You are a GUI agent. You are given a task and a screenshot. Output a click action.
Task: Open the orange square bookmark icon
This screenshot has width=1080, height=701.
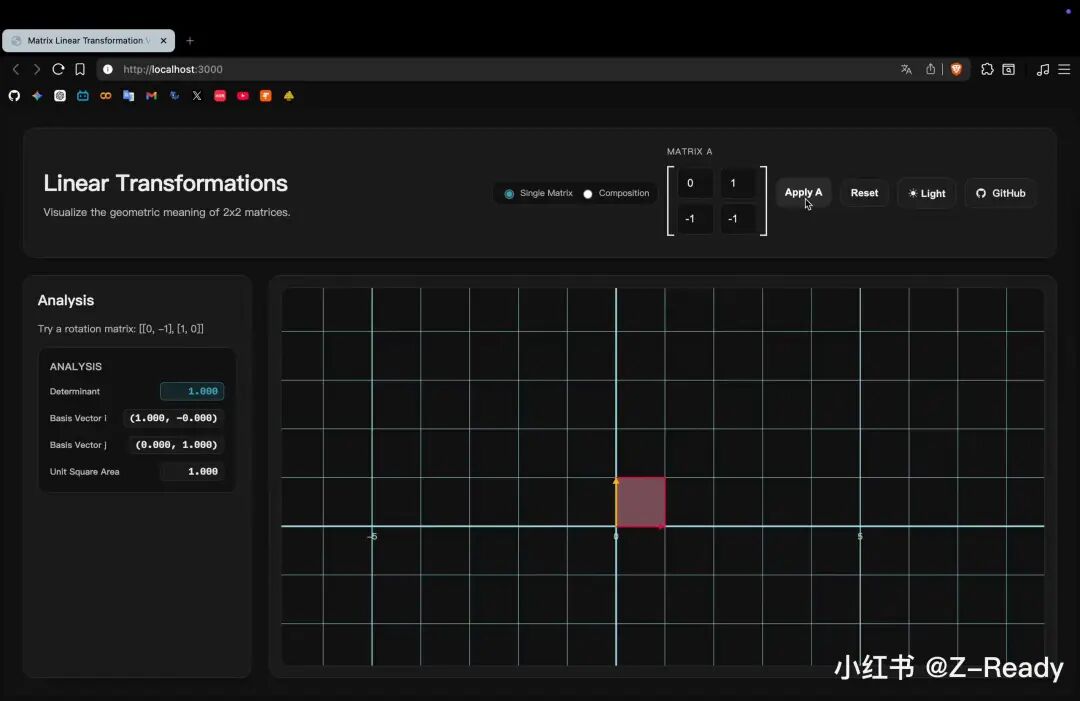(x=265, y=96)
